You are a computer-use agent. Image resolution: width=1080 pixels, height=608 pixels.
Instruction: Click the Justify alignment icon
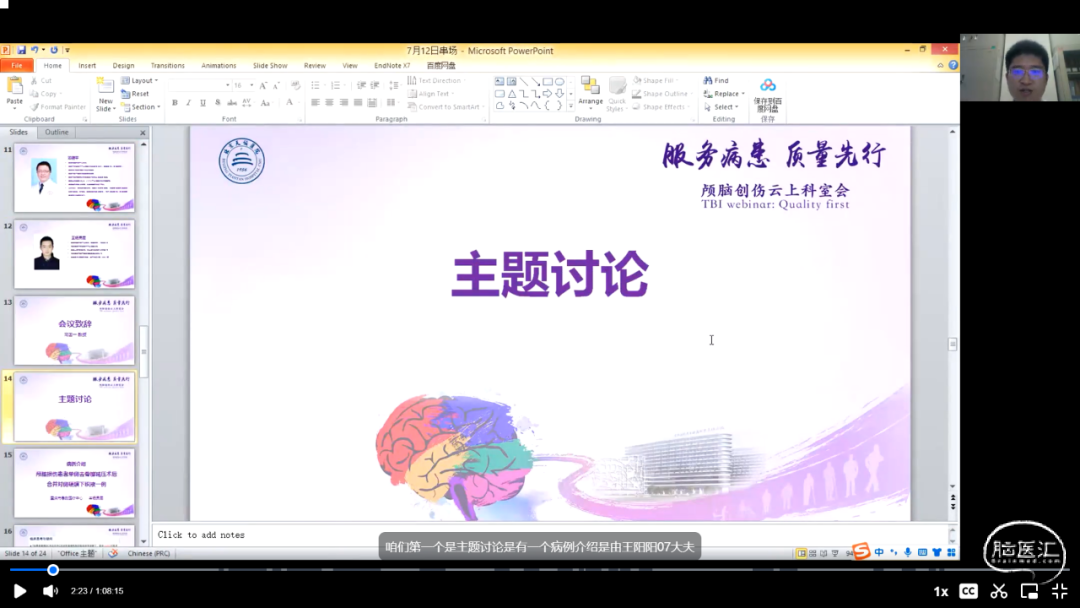tap(358, 103)
